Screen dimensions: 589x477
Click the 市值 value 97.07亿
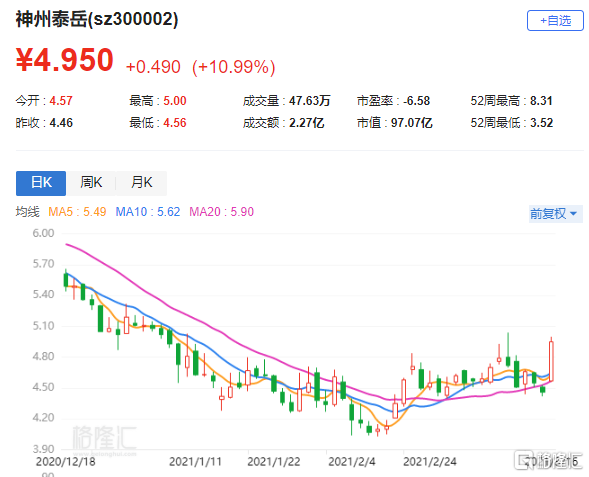coord(412,123)
